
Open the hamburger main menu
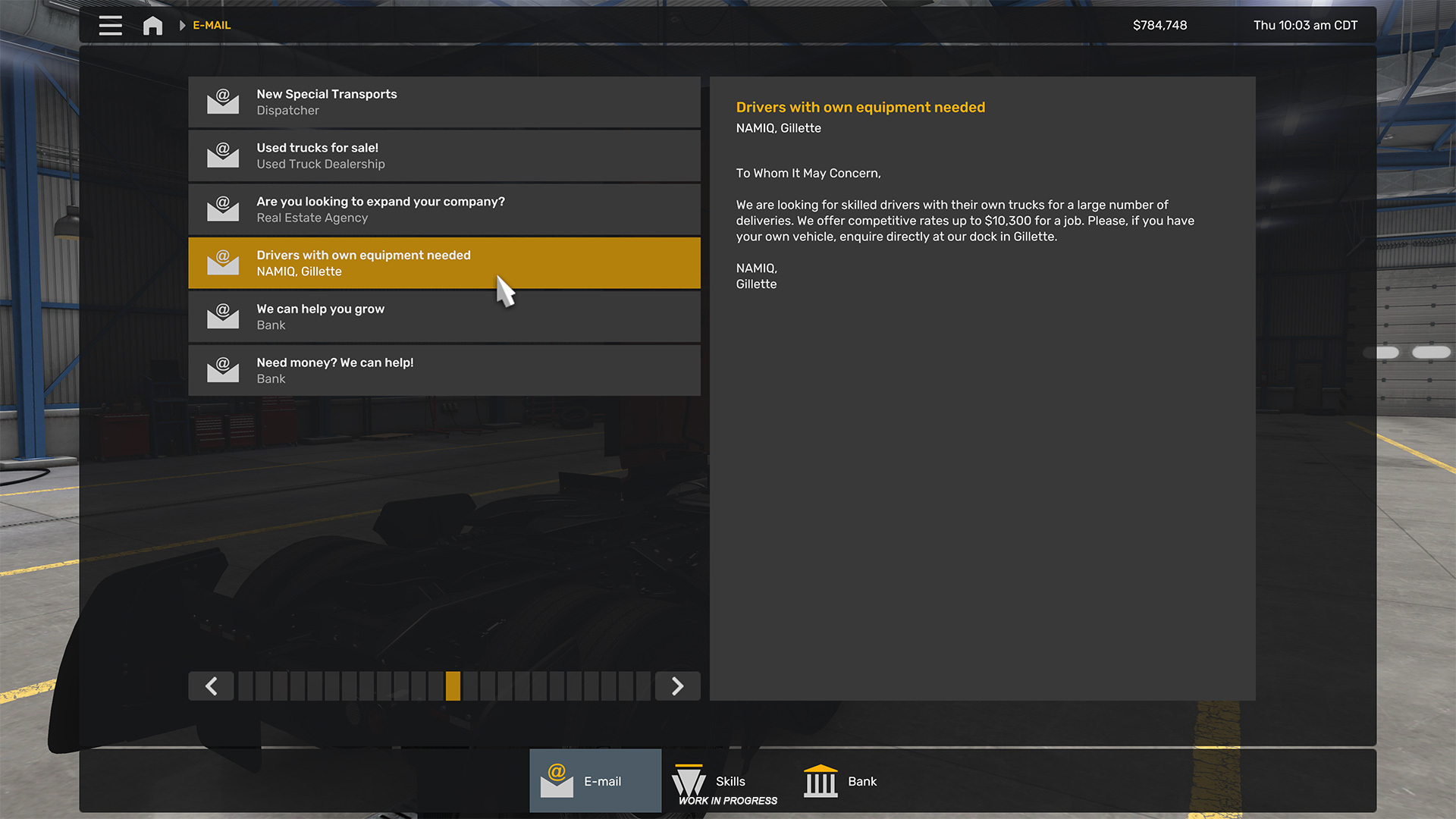pos(110,25)
